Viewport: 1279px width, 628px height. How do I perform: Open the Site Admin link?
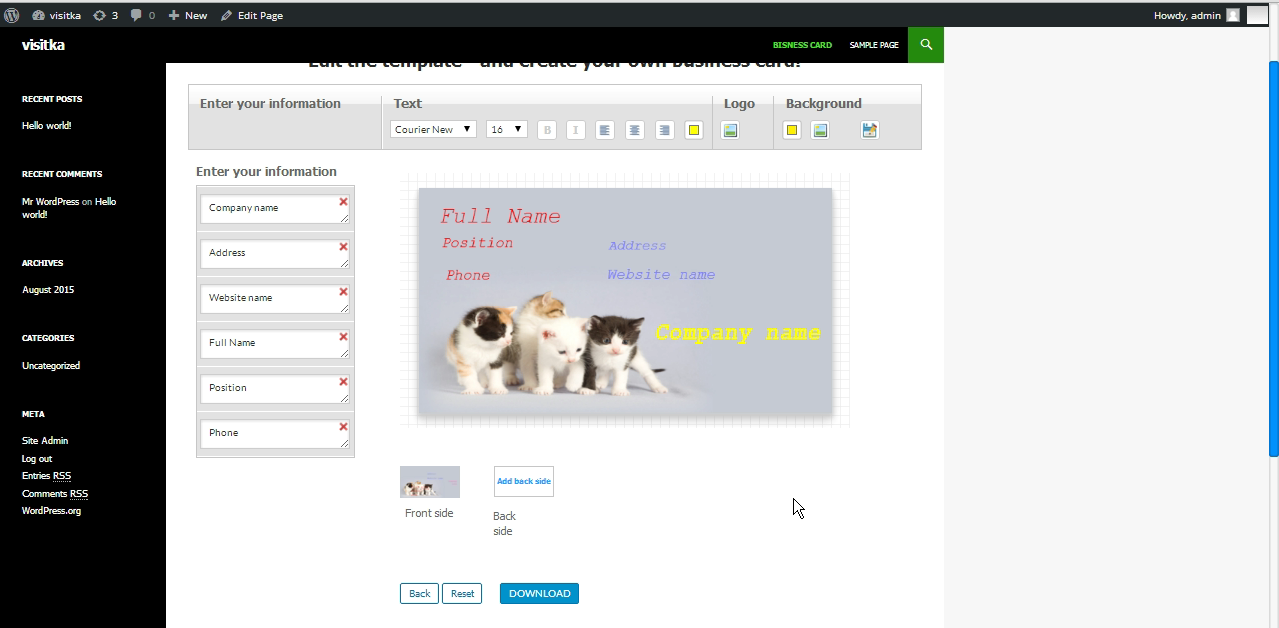coord(45,441)
